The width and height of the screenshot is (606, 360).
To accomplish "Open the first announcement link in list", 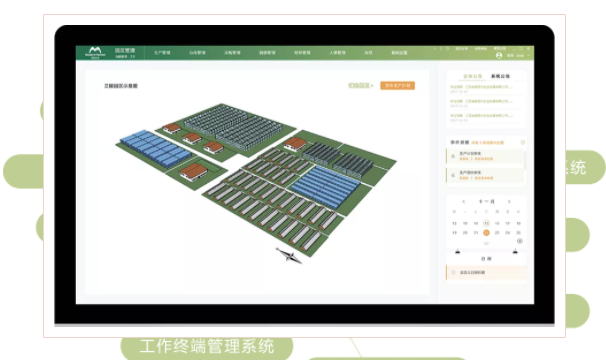I will coord(481,87).
